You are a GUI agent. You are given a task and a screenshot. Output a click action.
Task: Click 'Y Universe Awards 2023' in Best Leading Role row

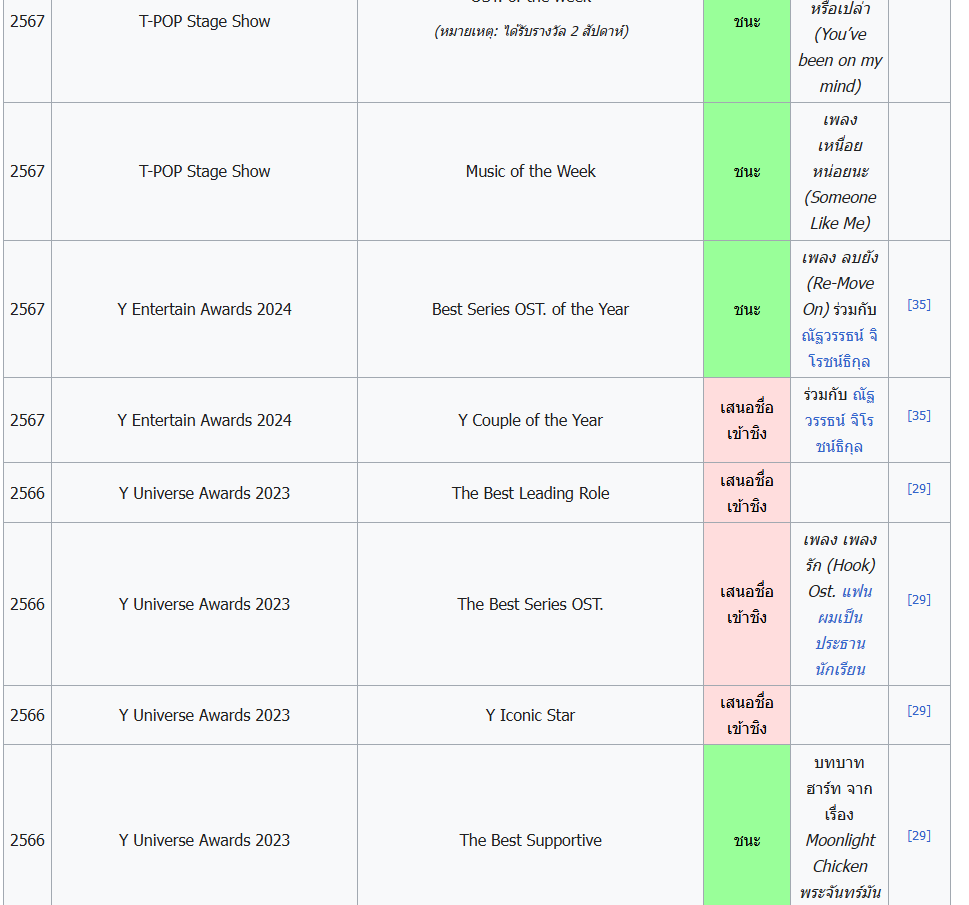(205, 493)
